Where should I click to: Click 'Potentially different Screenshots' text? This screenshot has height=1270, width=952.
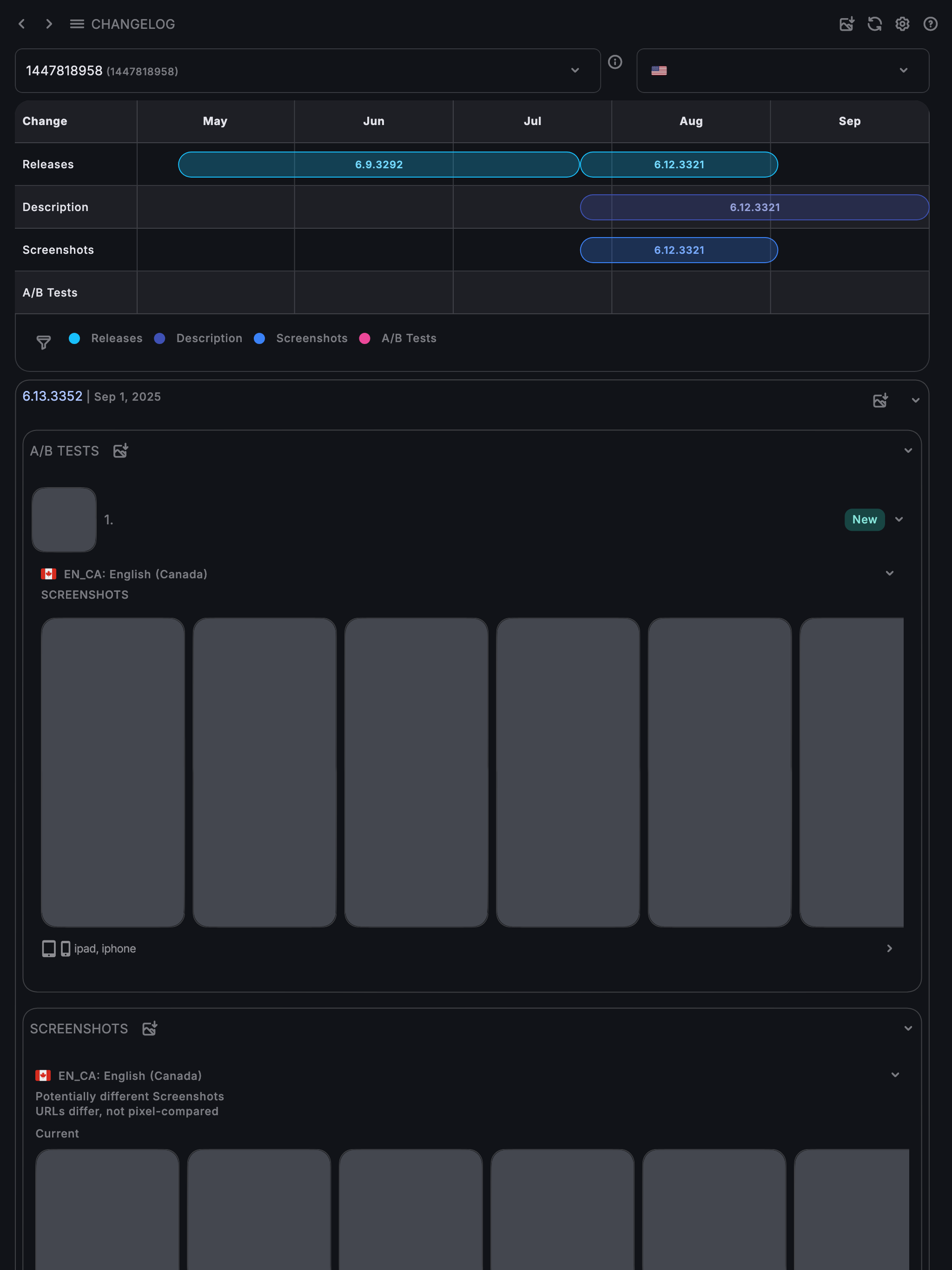coord(130,1096)
